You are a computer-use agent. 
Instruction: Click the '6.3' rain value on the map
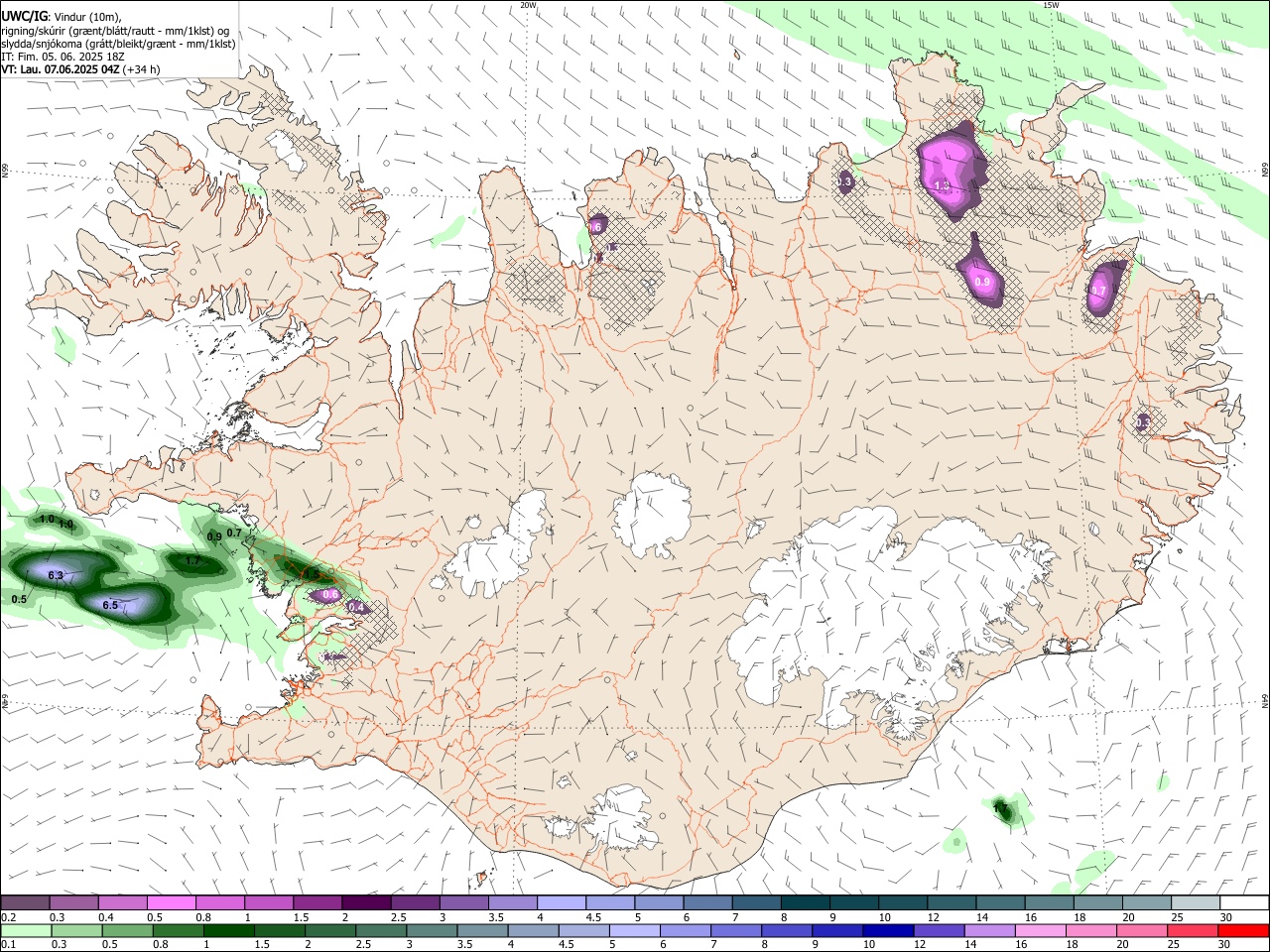(56, 575)
